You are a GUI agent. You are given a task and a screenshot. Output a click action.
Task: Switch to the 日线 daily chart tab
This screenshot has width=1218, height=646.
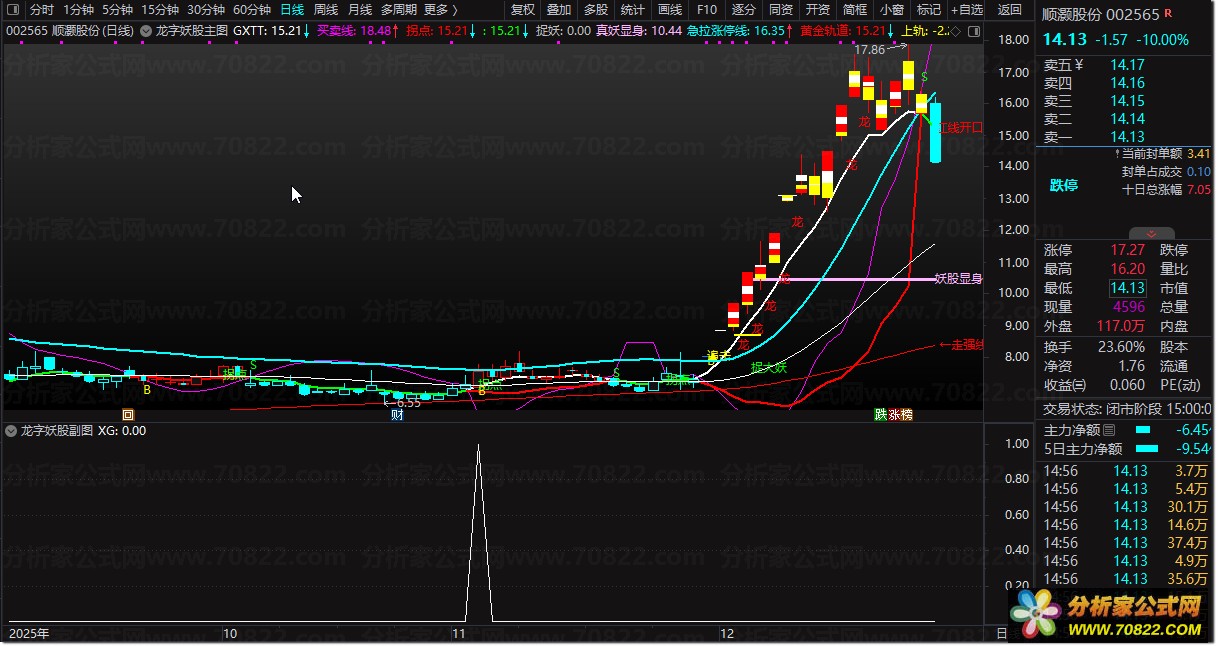click(x=292, y=10)
